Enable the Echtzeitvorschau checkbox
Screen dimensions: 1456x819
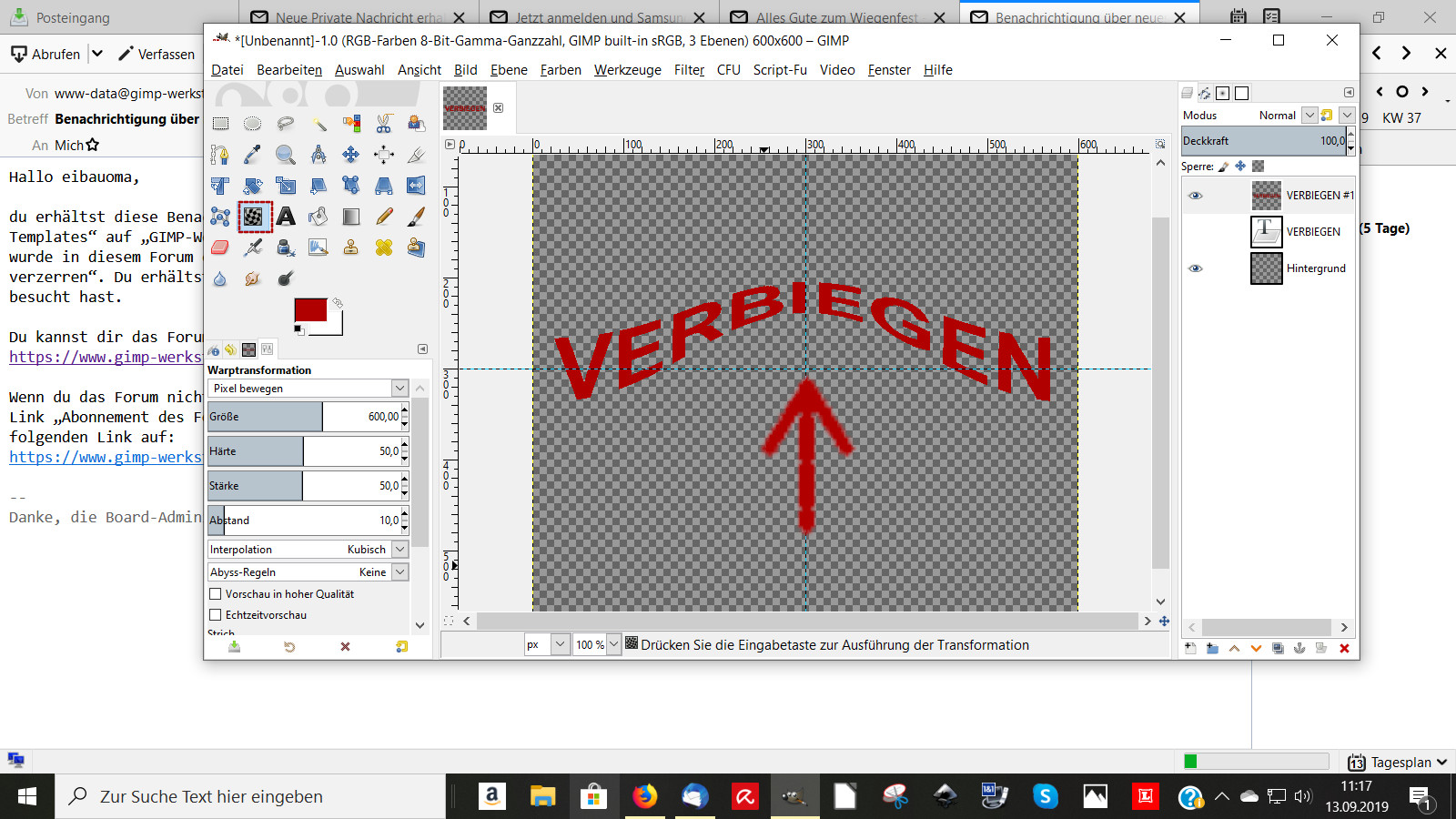216,615
